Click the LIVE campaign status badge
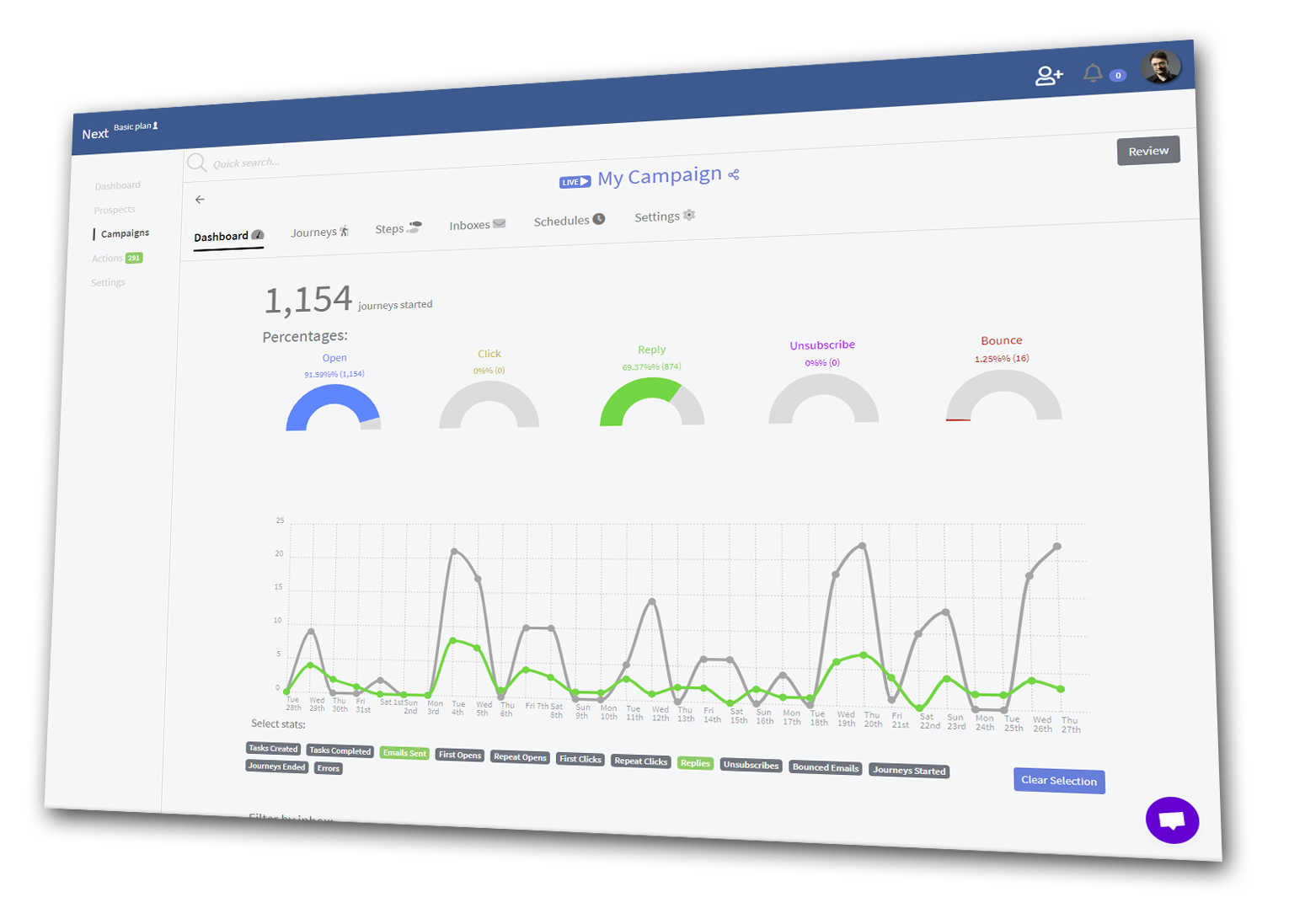This screenshot has width=1305, height=924. pos(575,182)
